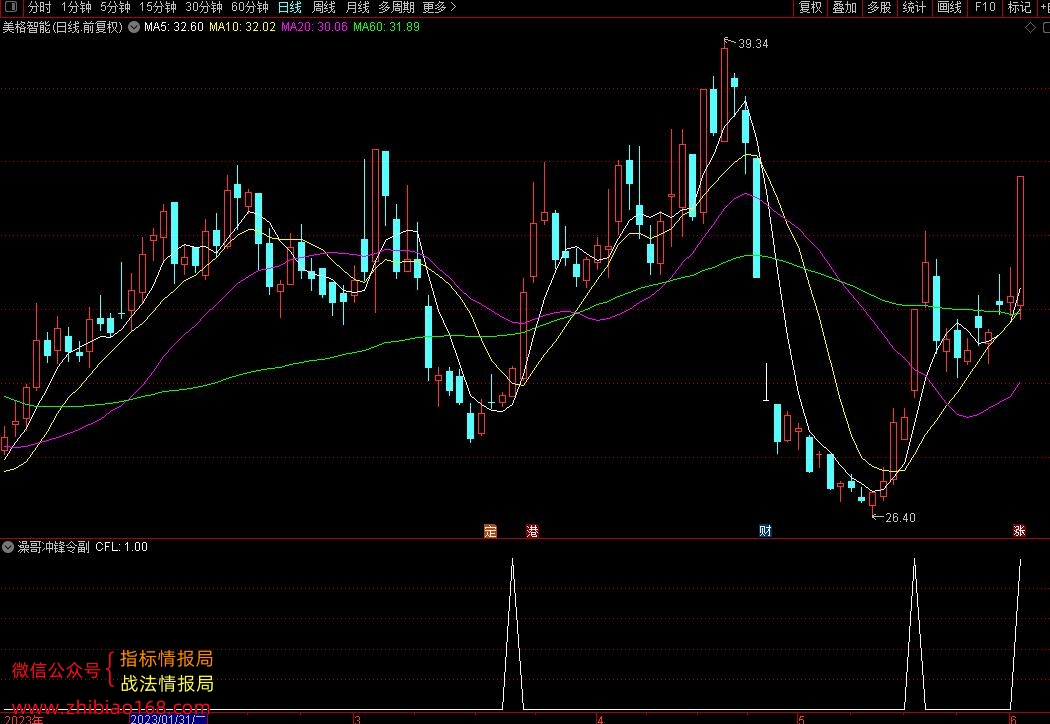Screen dimensions: 1050x724
Task: Click the MA5: 32.60 label
Action: pyautogui.click(x=173, y=27)
